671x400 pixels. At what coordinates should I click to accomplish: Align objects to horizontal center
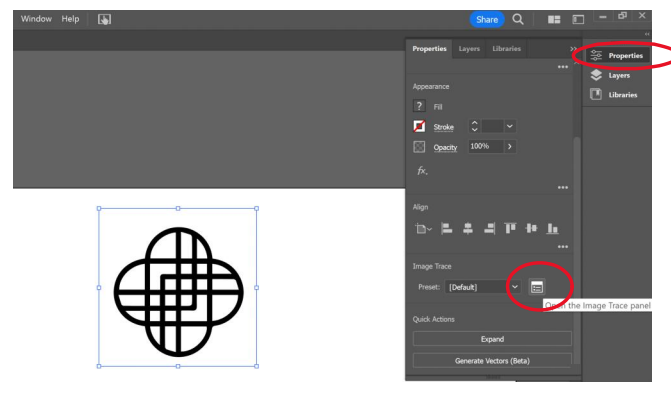pyautogui.click(x=469, y=227)
